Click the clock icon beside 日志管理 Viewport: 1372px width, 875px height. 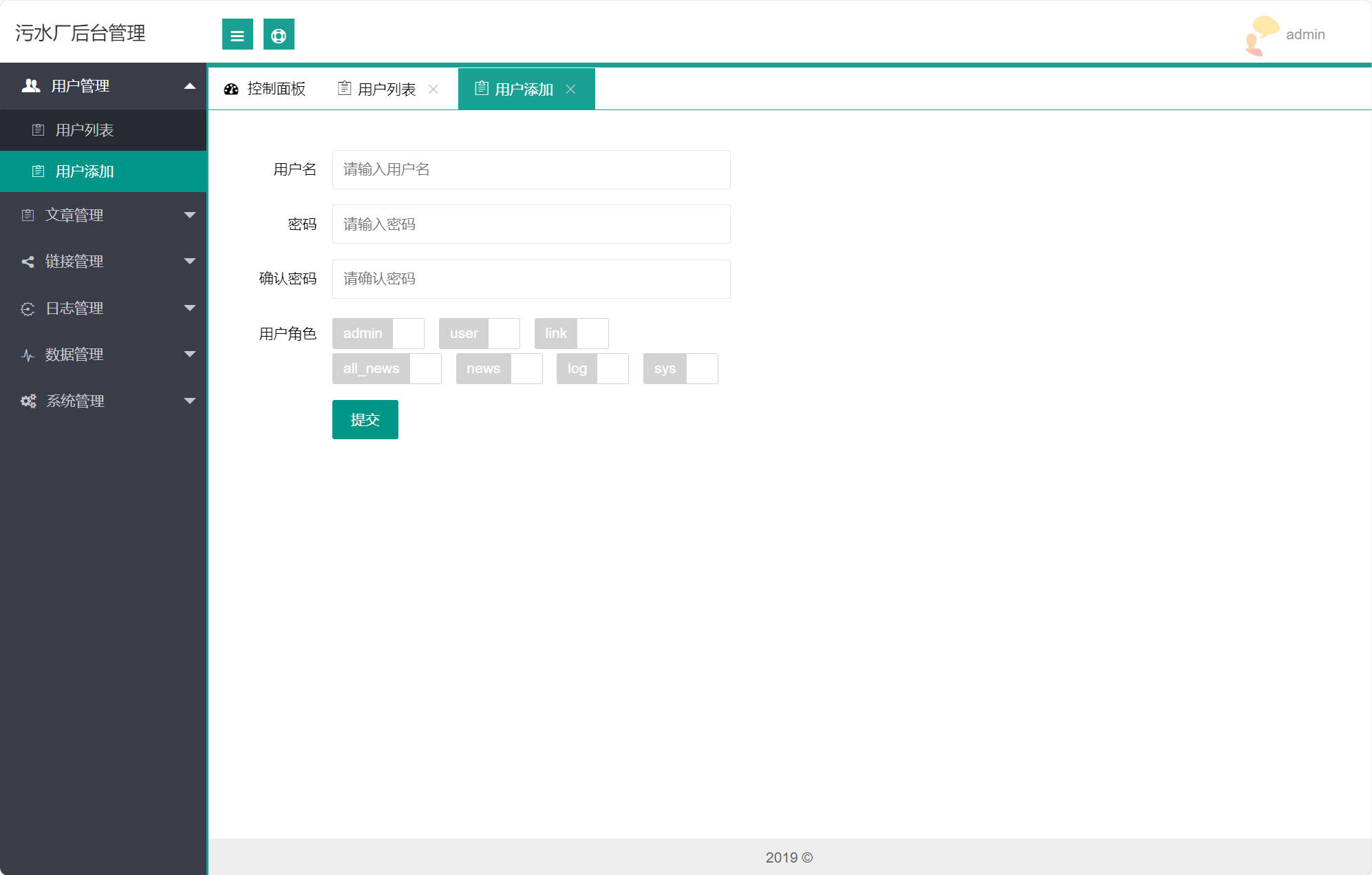pos(28,309)
